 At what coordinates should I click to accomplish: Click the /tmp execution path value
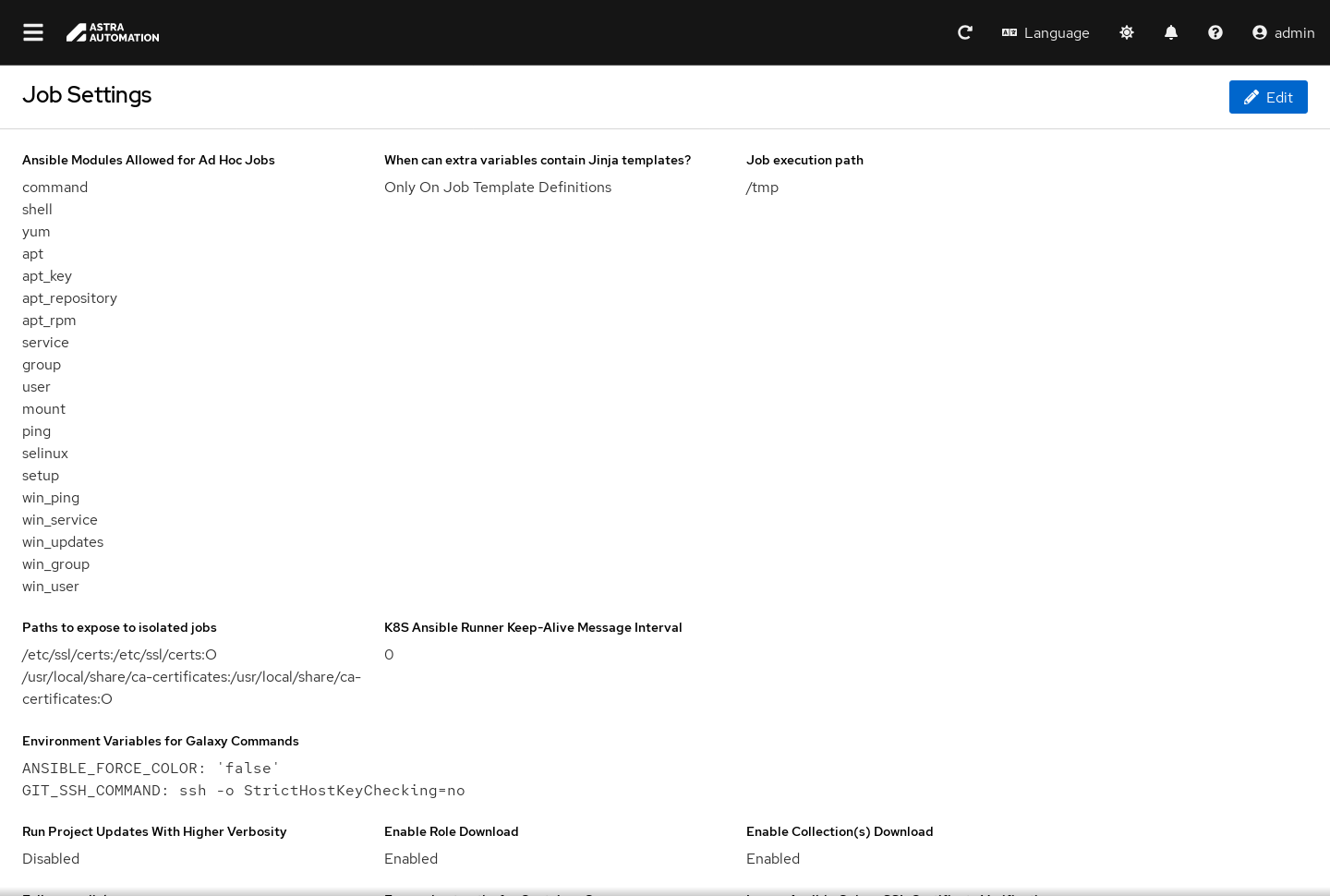[762, 188]
